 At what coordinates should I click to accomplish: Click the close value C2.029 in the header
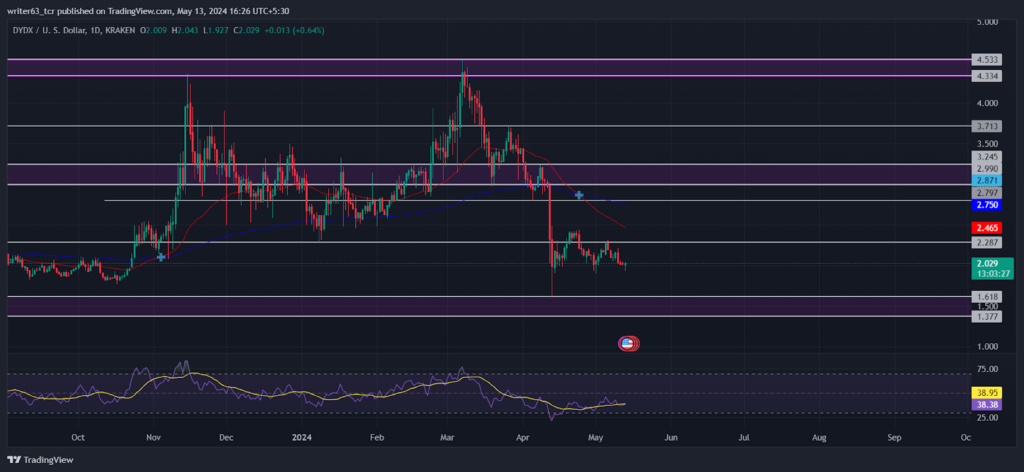point(246,31)
